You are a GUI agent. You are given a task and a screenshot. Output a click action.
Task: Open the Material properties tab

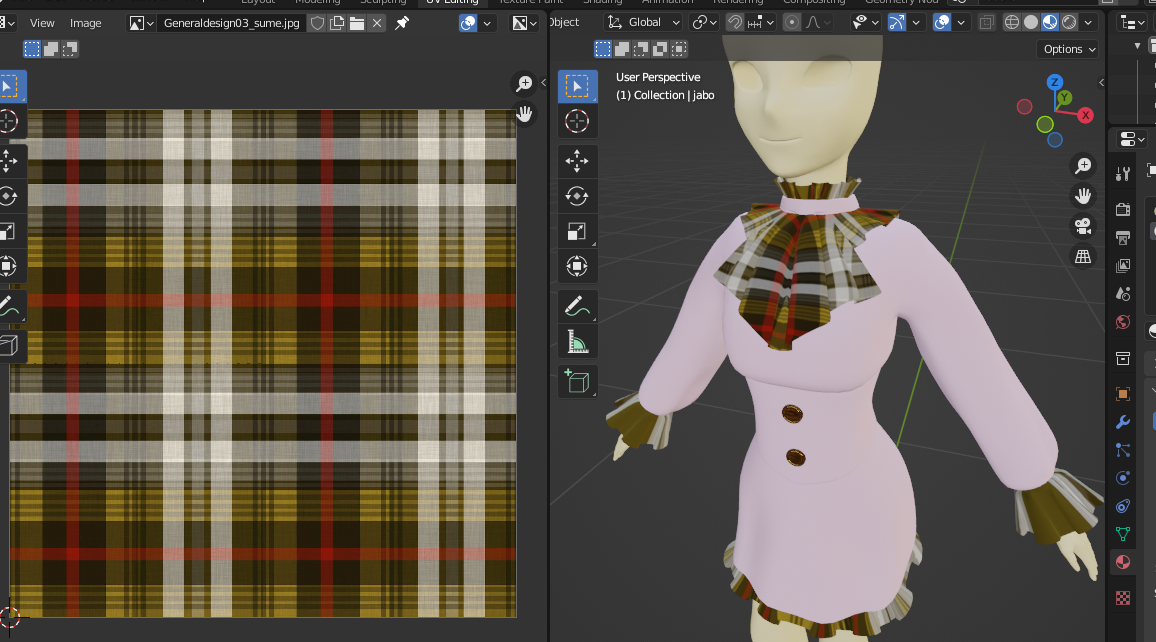[1123, 562]
